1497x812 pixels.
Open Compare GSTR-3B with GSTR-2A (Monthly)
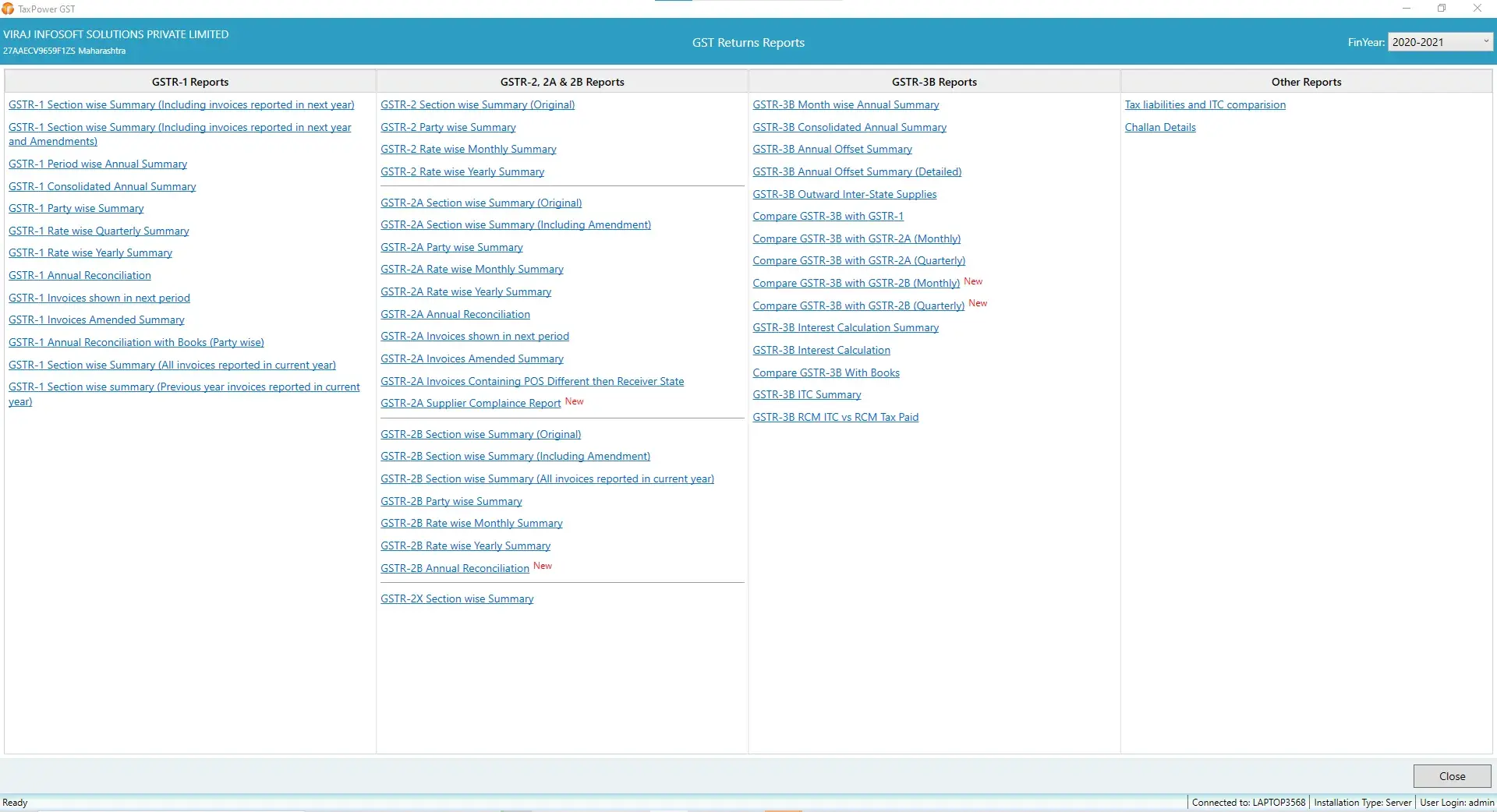coord(856,239)
